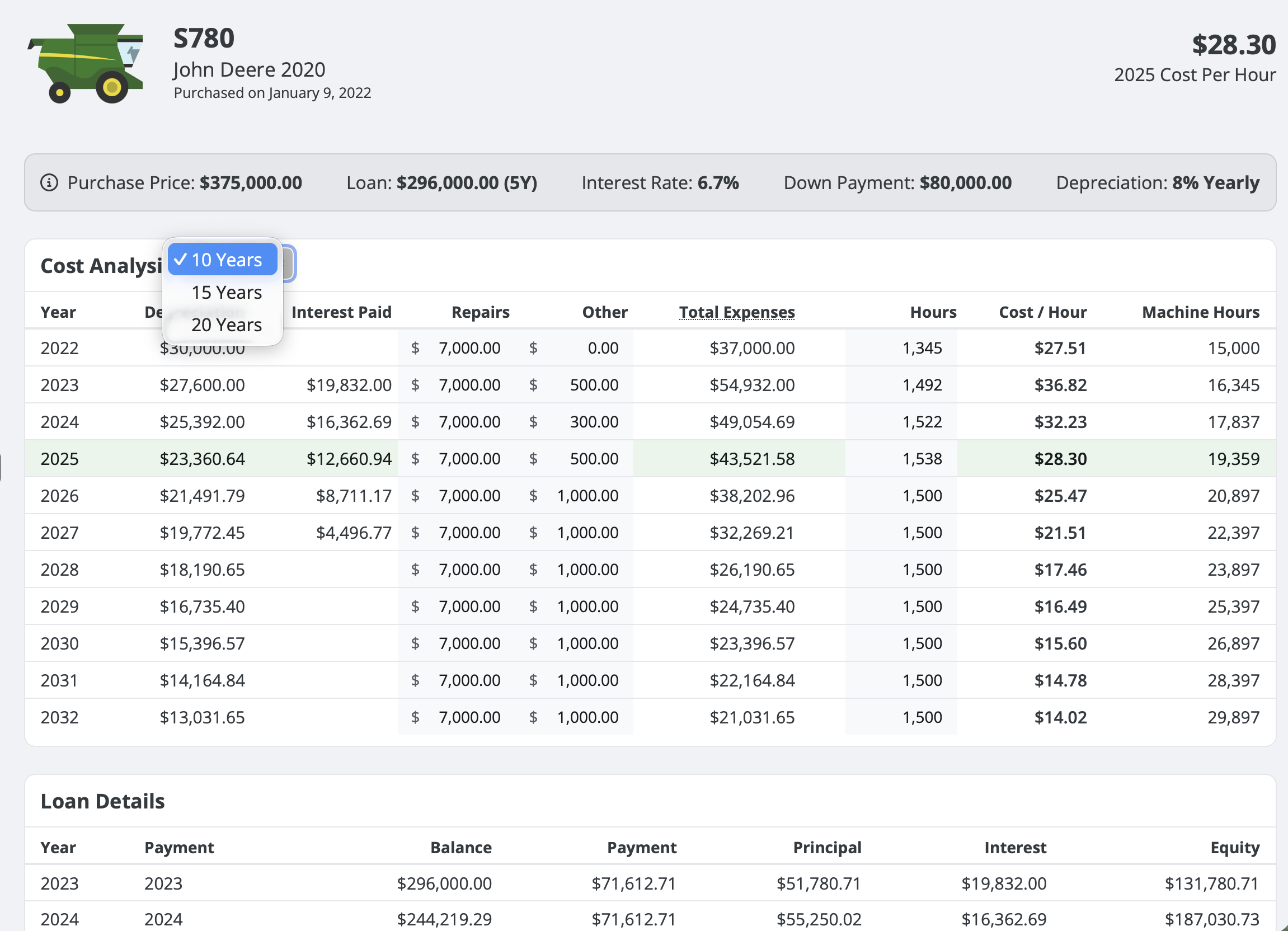Screen dimensions: 1288x931
Task: Click the info icon beside Purchase Price
Action: [49, 182]
